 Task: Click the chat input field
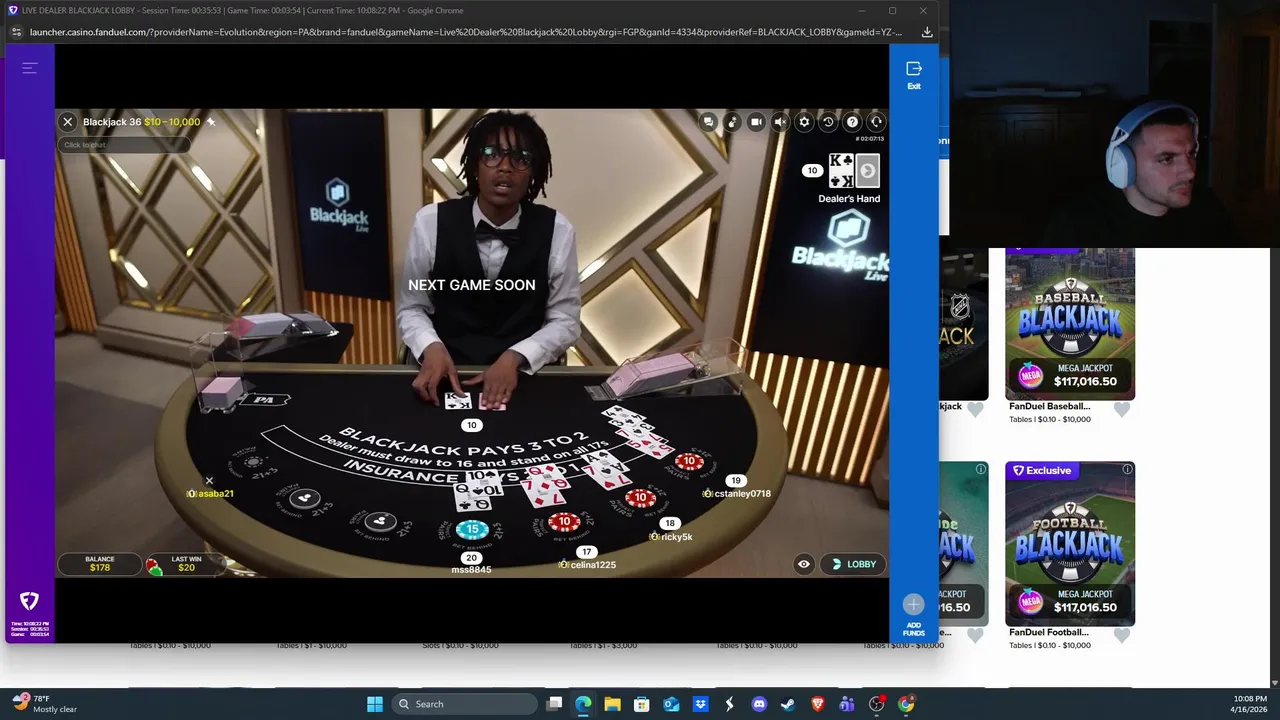(123, 145)
